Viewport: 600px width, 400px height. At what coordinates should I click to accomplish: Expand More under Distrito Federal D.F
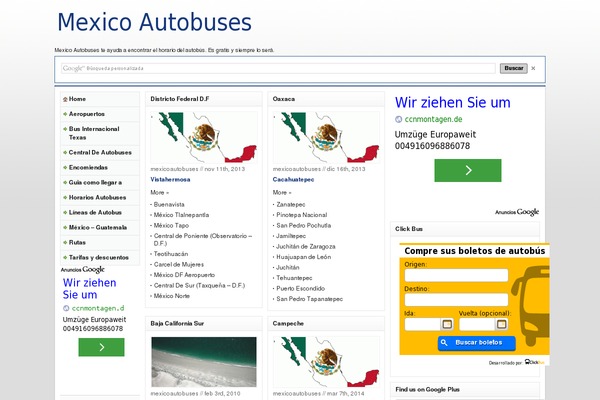tap(159, 191)
